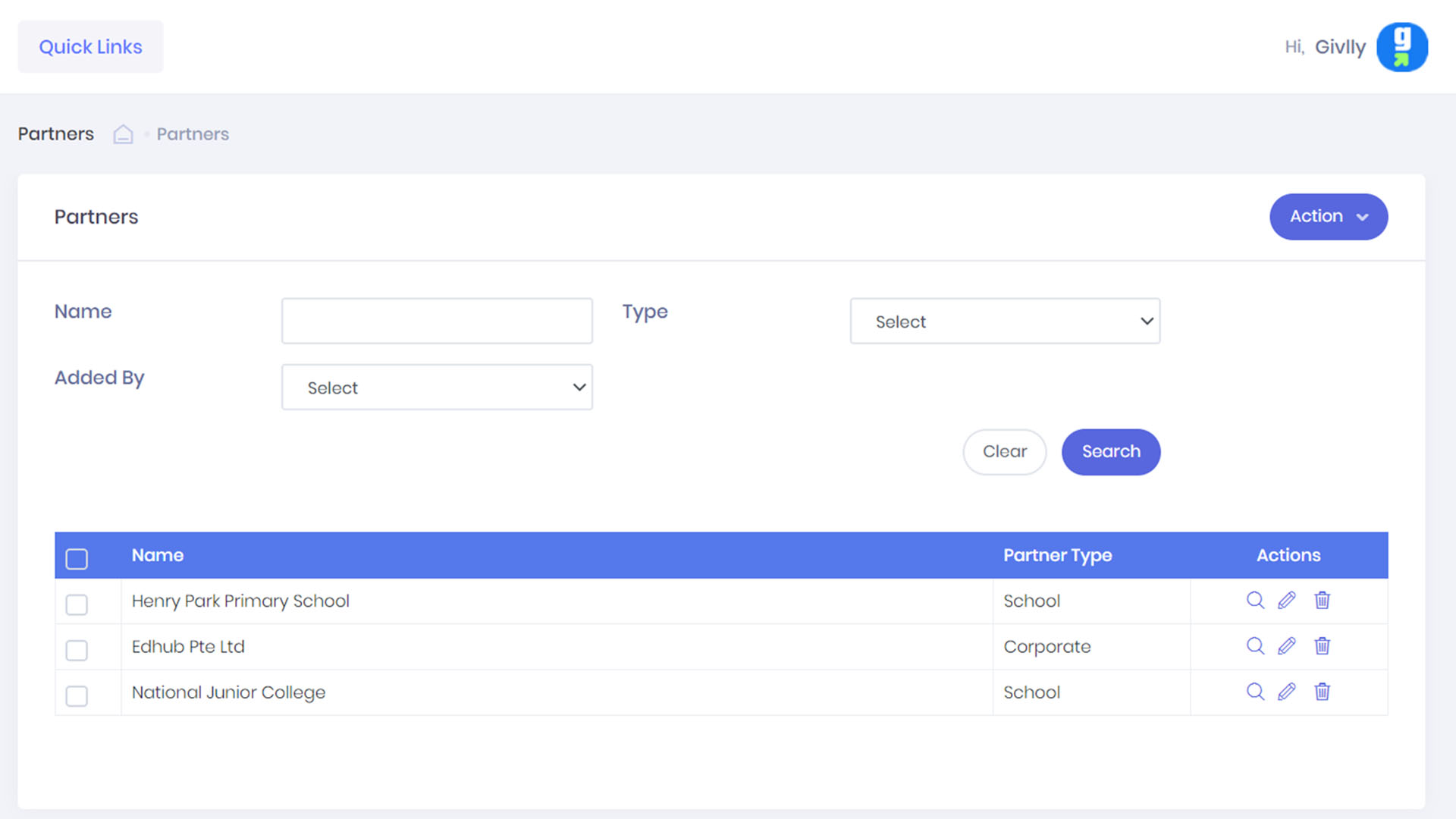Screen dimensions: 1456x819
Task: Go to home via breadcrumb icon
Action: [123, 134]
